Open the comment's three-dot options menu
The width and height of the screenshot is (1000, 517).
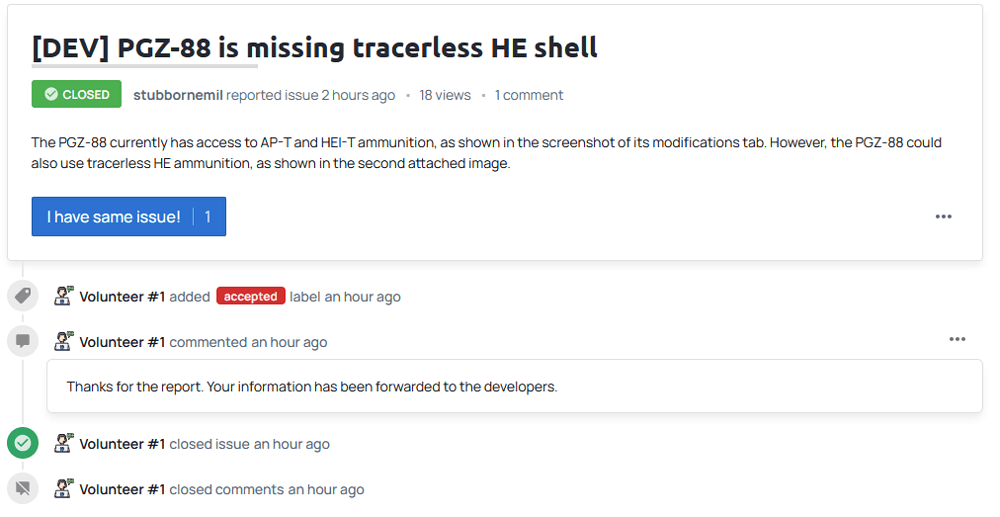click(x=957, y=339)
